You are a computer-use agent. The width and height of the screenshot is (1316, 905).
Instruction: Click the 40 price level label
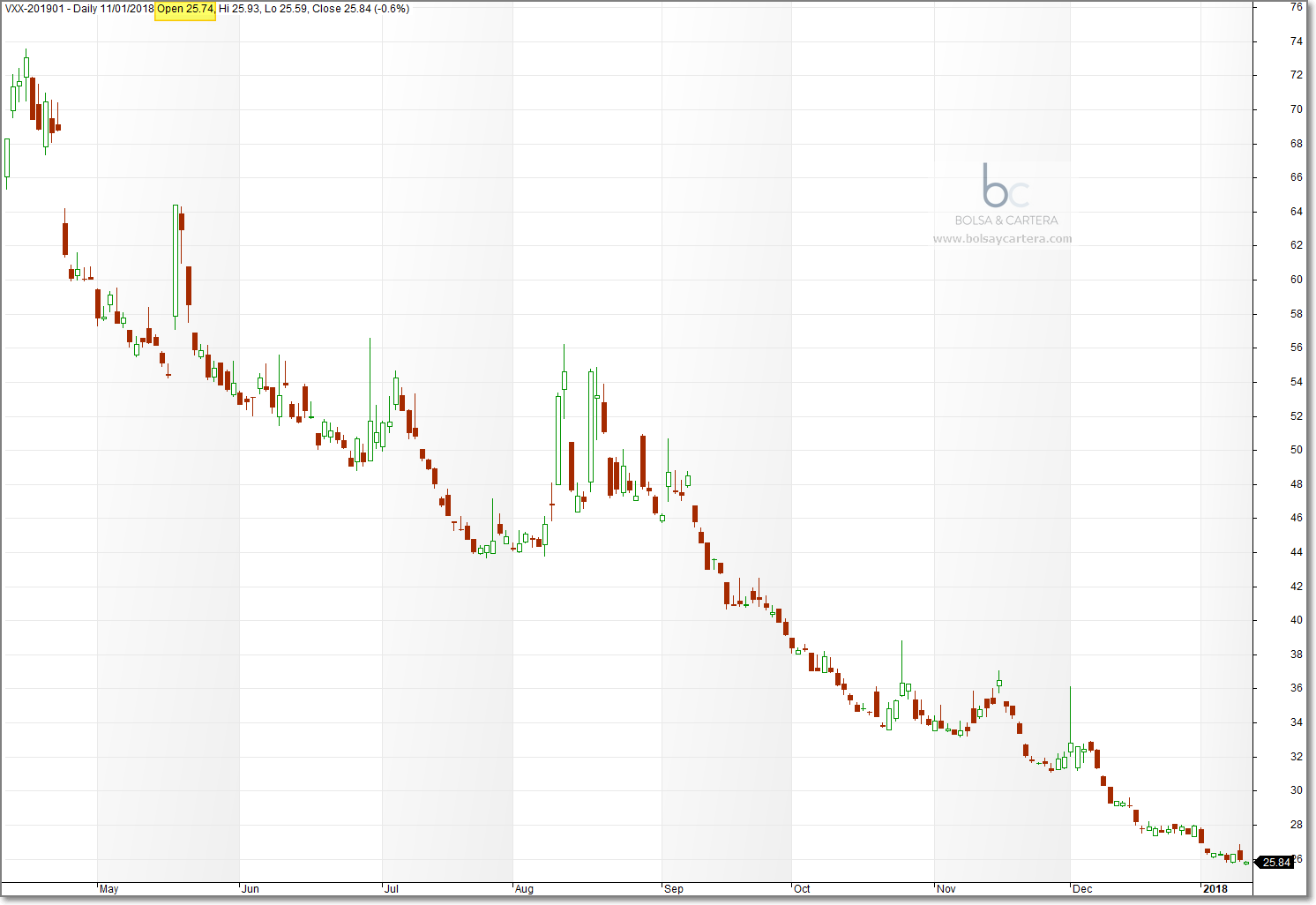[x=1296, y=620]
